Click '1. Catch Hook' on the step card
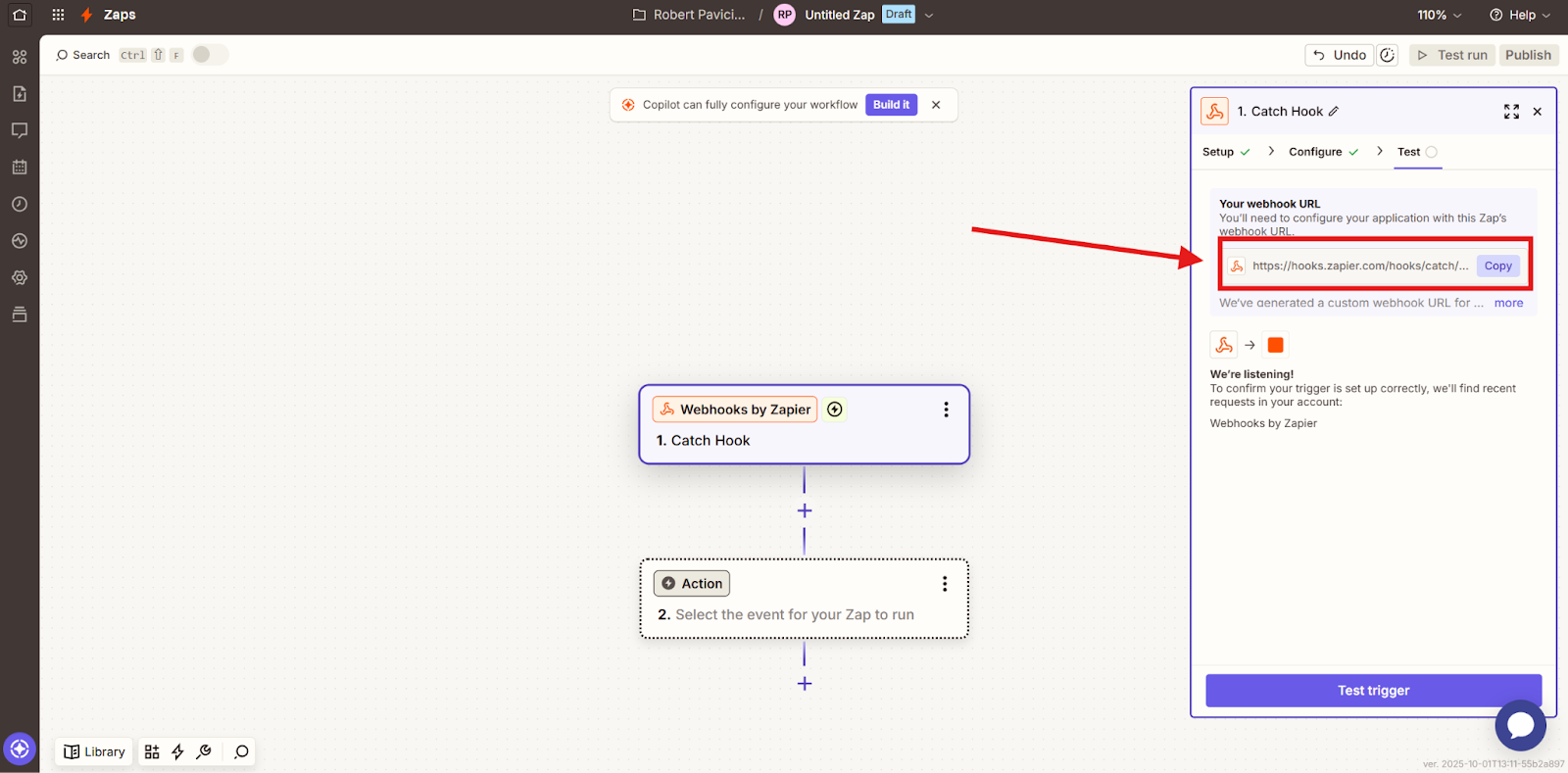1568x773 pixels. [704, 441]
